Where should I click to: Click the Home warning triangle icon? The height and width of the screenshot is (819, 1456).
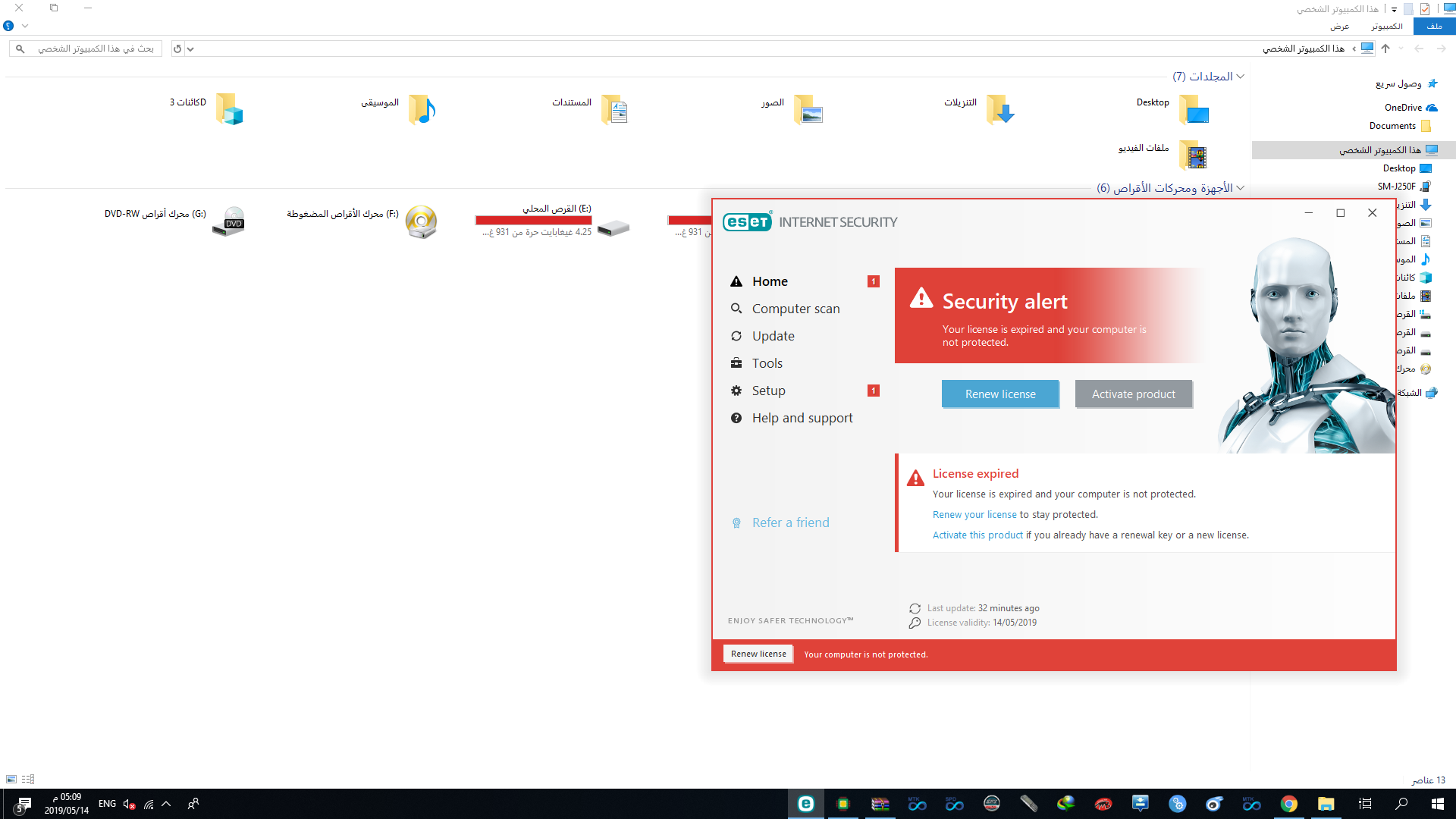pyautogui.click(x=736, y=281)
